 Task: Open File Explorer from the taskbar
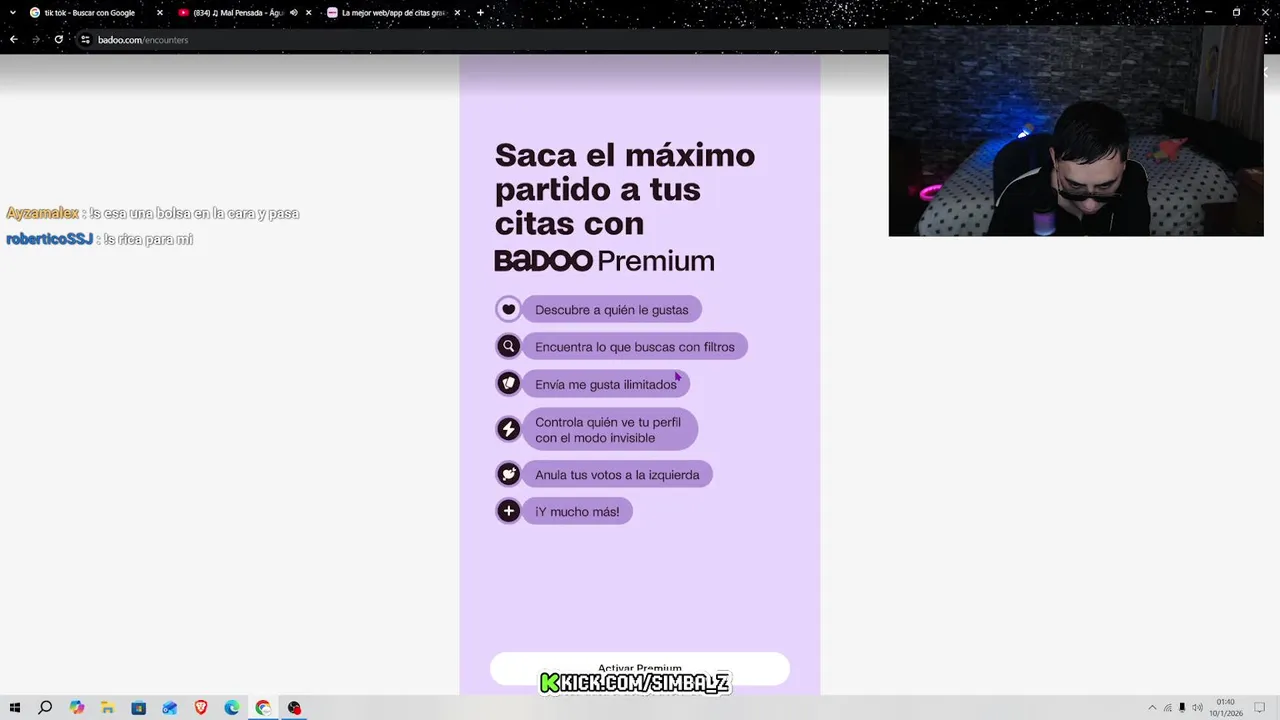click(107, 708)
